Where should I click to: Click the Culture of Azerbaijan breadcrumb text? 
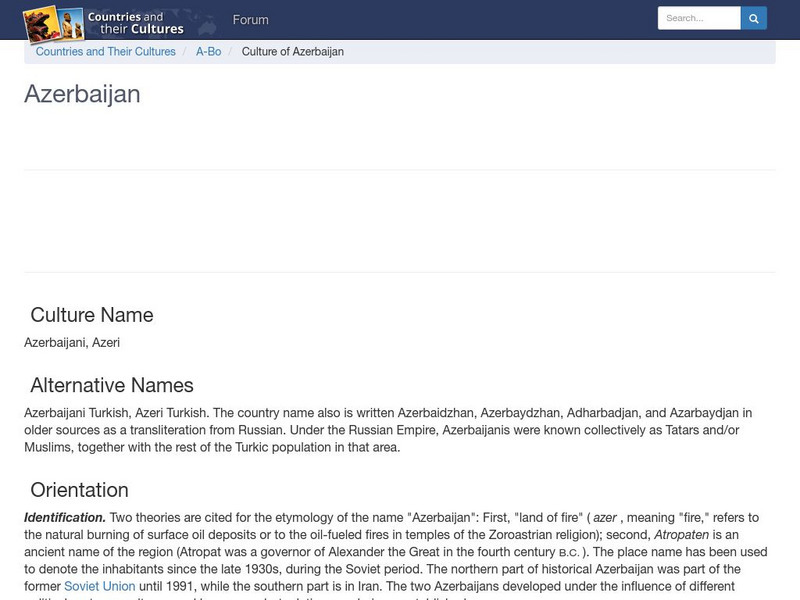pos(292,52)
